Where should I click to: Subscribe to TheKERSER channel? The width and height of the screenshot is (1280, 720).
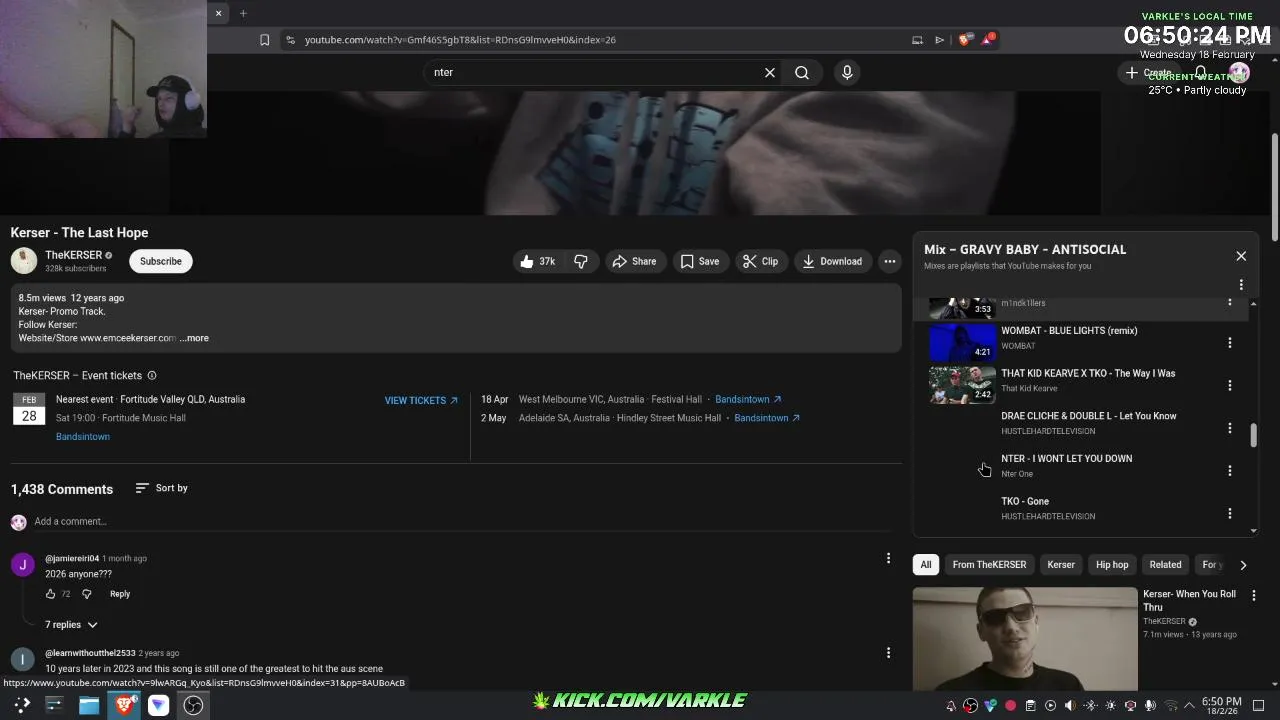tap(160, 261)
